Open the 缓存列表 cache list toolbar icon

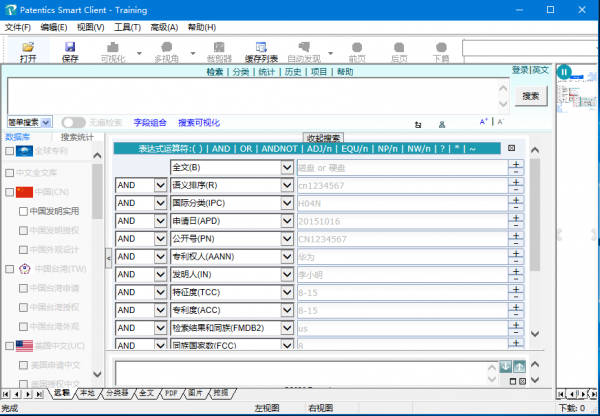click(x=261, y=47)
